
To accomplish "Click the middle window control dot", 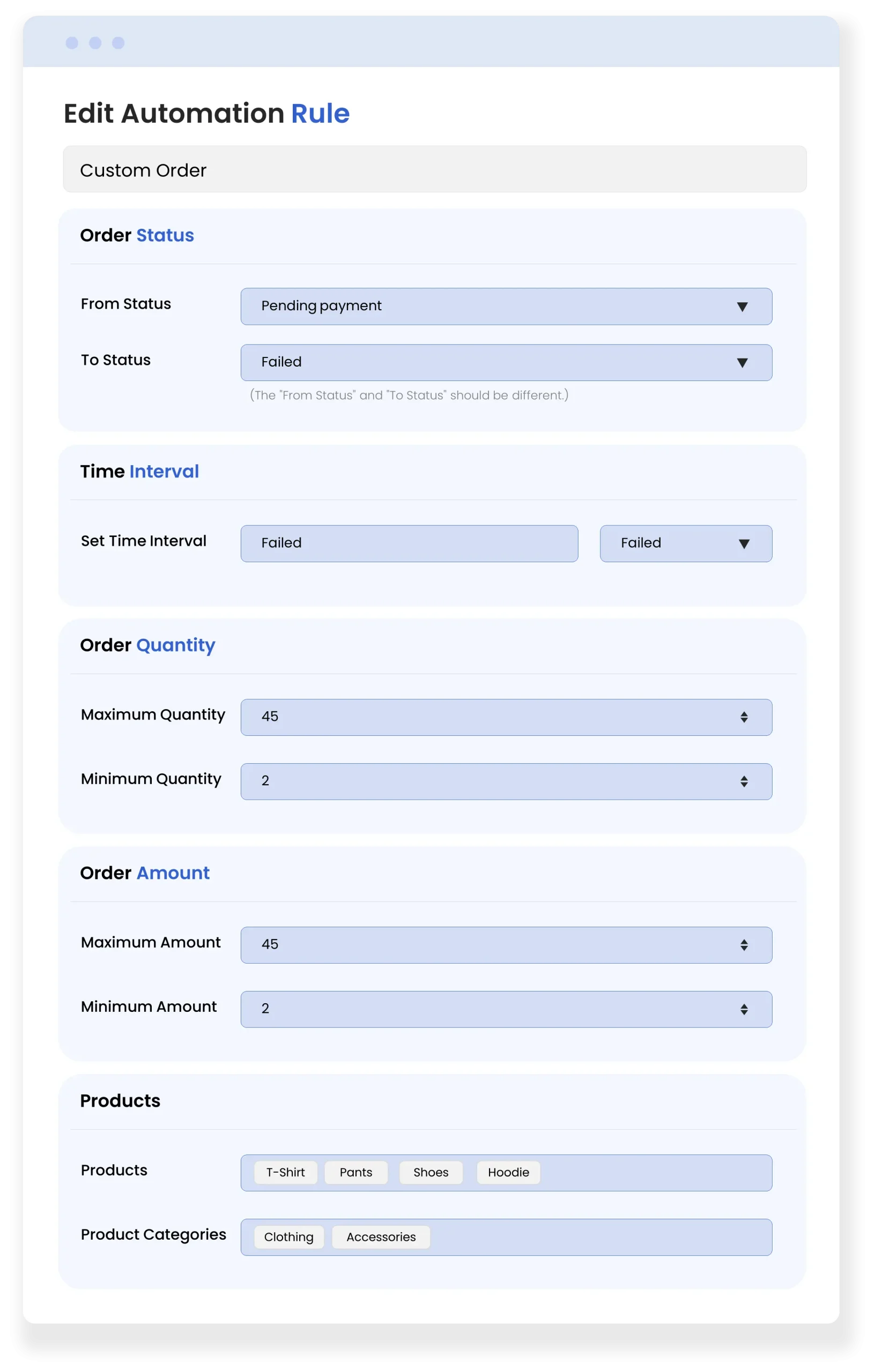I will [x=95, y=43].
